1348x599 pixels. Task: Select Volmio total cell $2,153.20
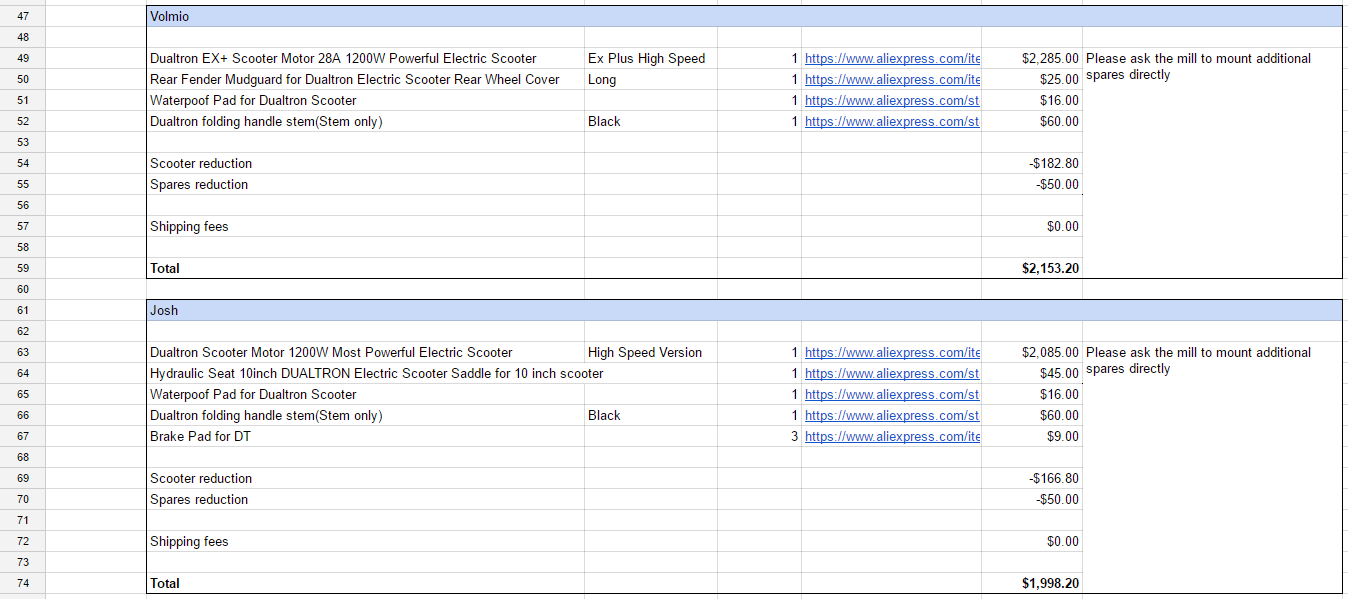click(x=1032, y=269)
